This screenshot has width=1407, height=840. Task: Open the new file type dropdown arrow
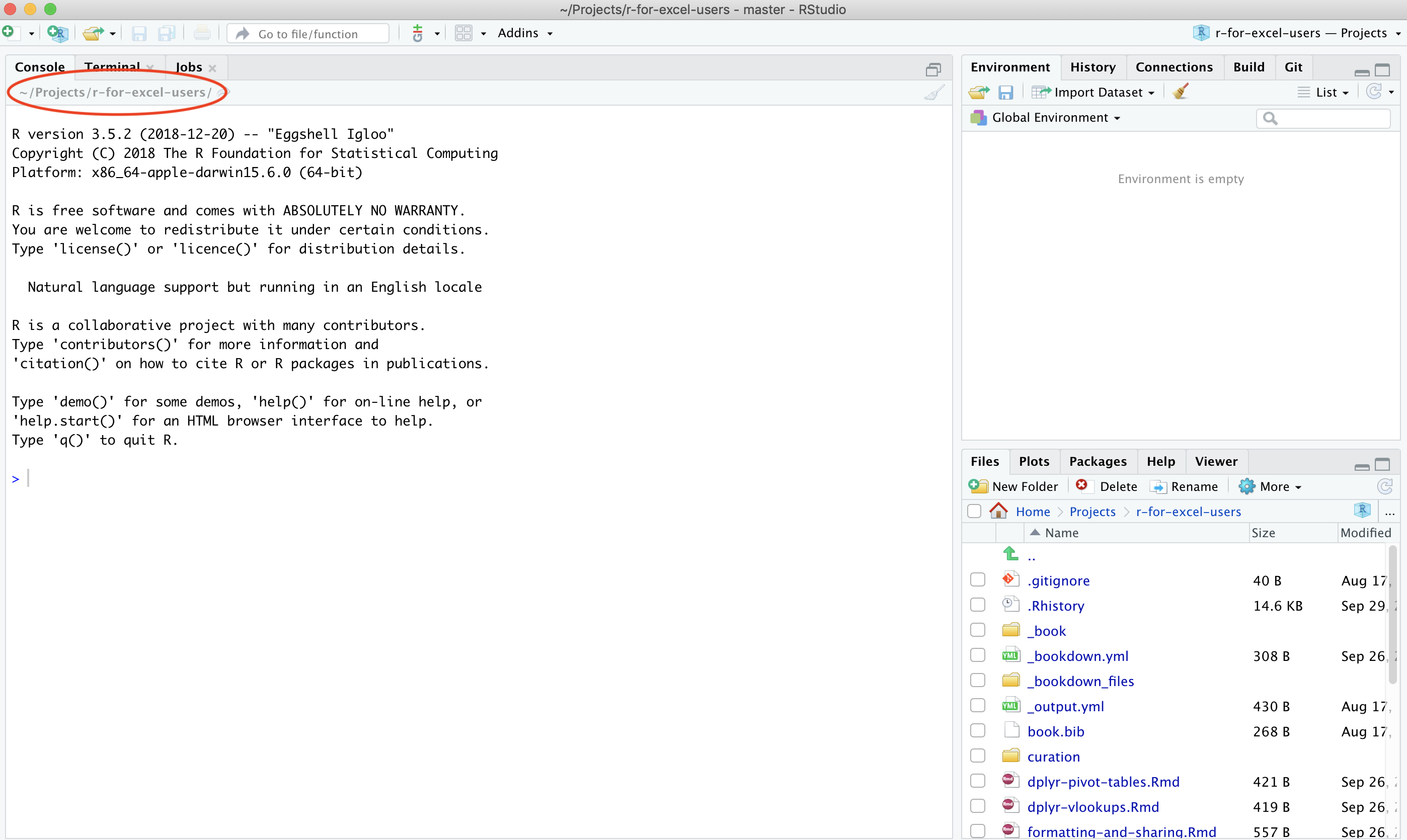coord(31,34)
